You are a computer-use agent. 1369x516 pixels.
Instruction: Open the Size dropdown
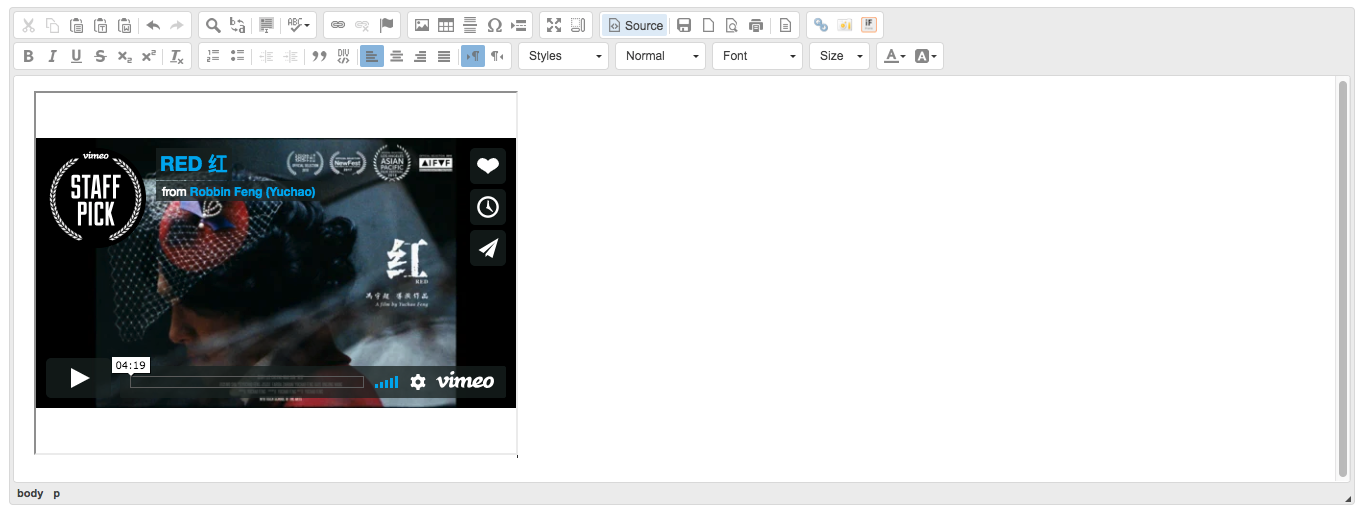point(839,56)
